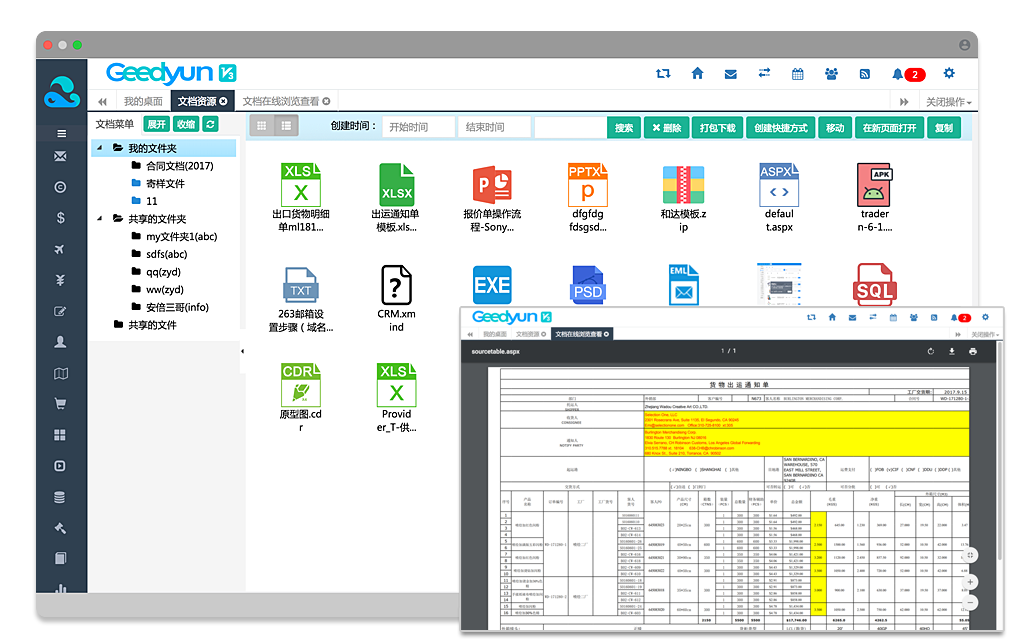The width and height of the screenshot is (1014, 640).
Task: Click the shopping cart sidebar icon
Action: pyautogui.click(x=60, y=404)
